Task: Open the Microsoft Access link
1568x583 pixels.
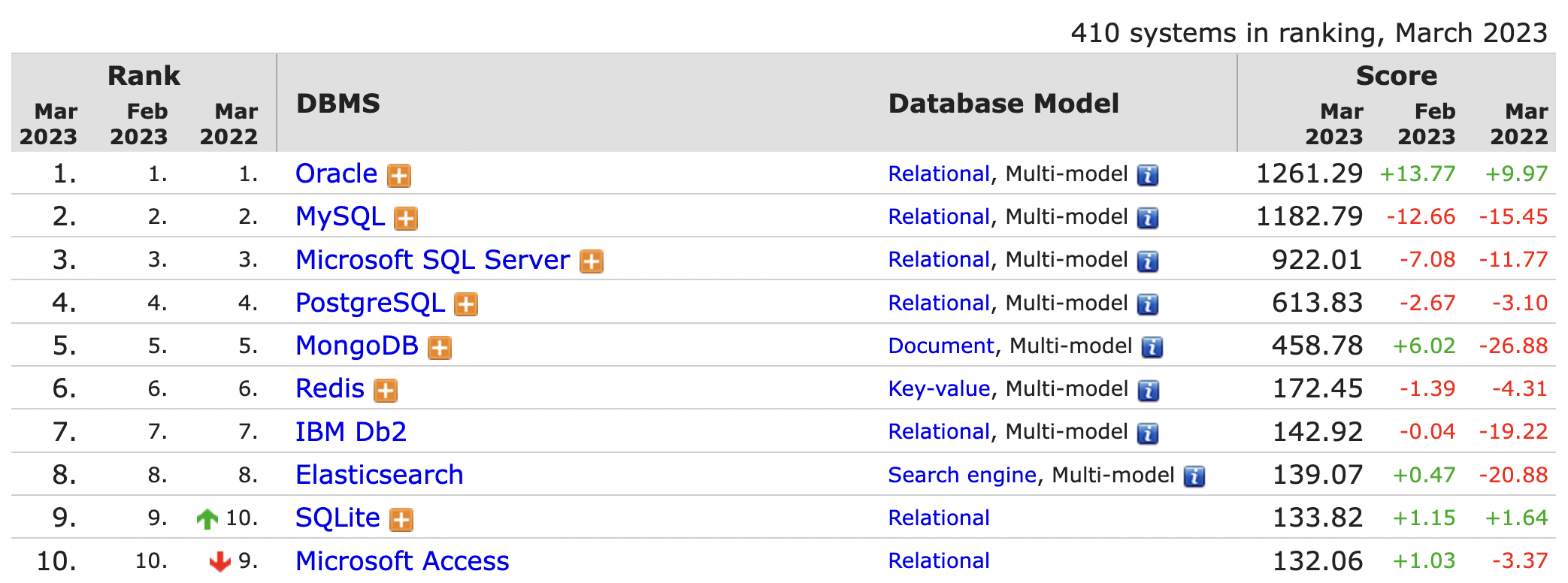Action: pyautogui.click(x=402, y=560)
